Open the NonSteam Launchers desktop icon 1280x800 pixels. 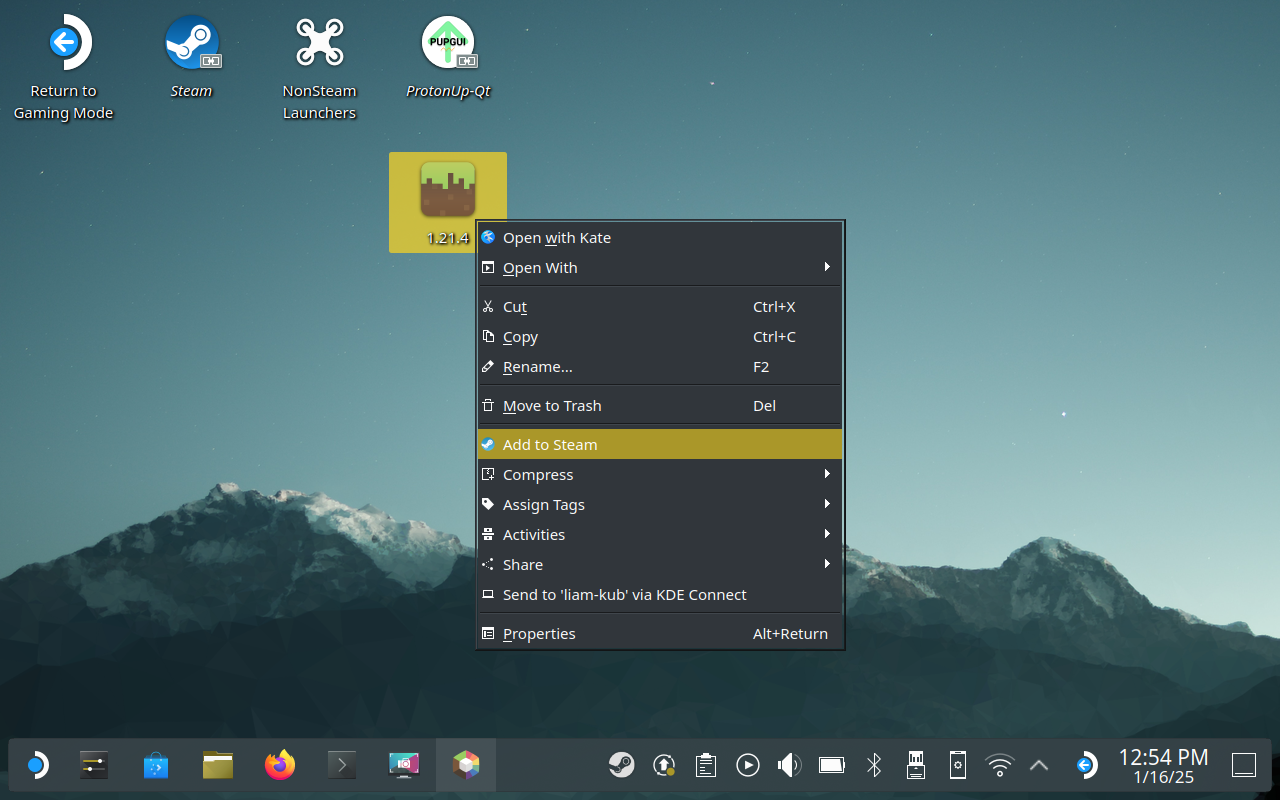pyautogui.click(x=319, y=44)
